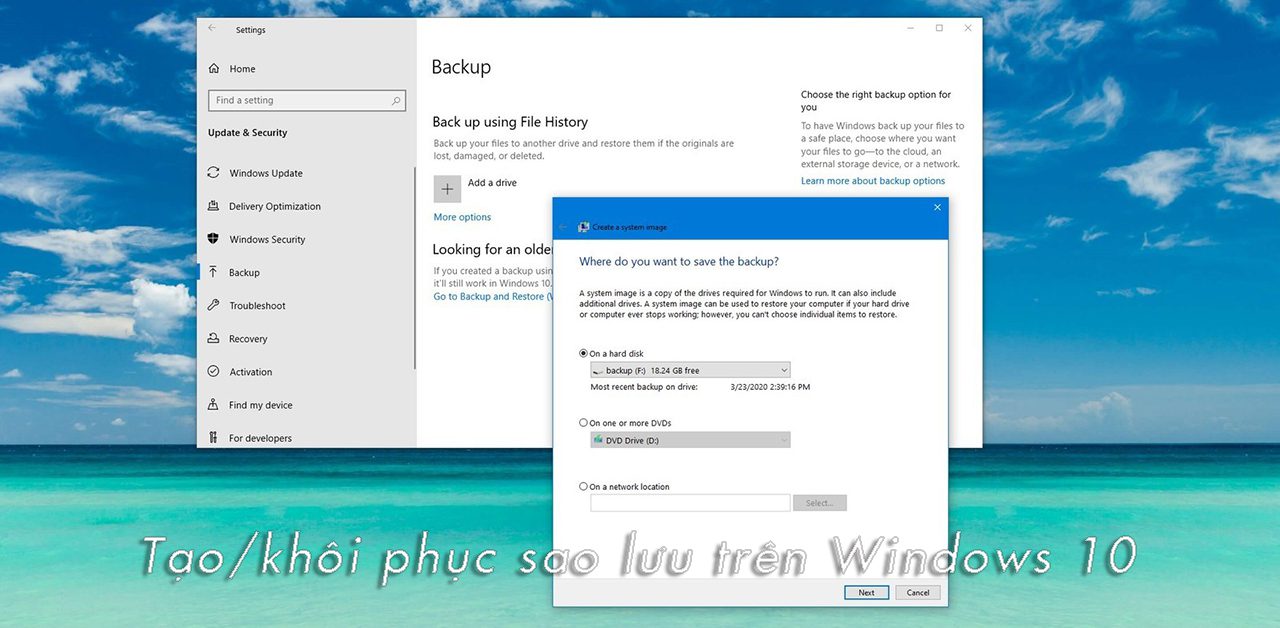Click the back arrow in system image dialog
The image size is (1280, 628).
click(x=563, y=227)
